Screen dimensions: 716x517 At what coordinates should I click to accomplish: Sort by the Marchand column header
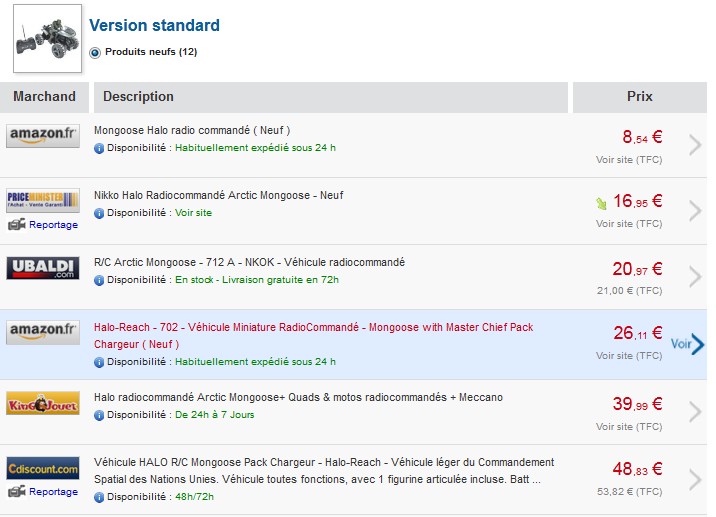click(44, 96)
